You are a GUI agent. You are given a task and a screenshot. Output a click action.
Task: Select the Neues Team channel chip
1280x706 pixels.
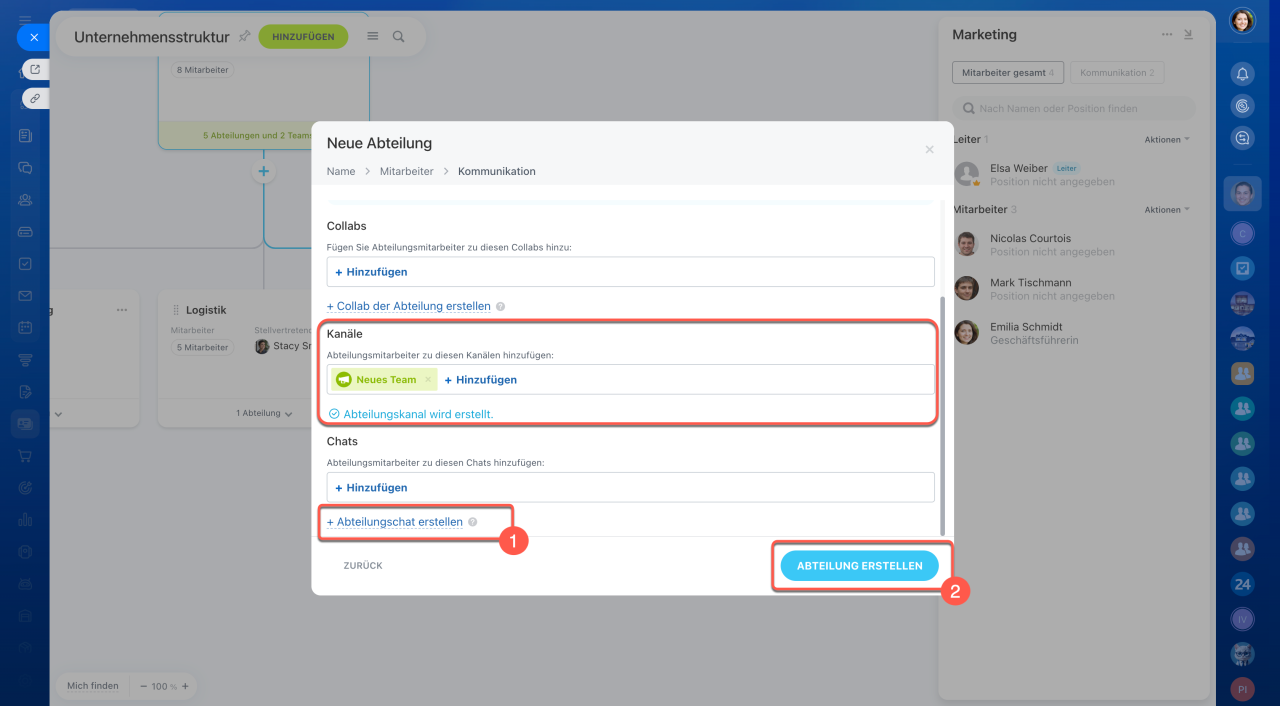tap(384, 380)
